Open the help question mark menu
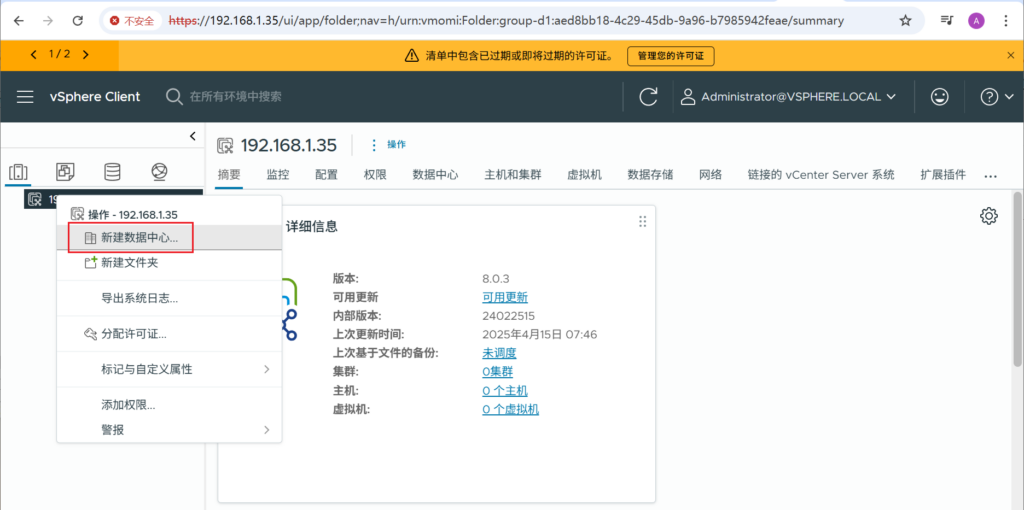The height and width of the screenshot is (510, 1024). [x=997, y=97]
